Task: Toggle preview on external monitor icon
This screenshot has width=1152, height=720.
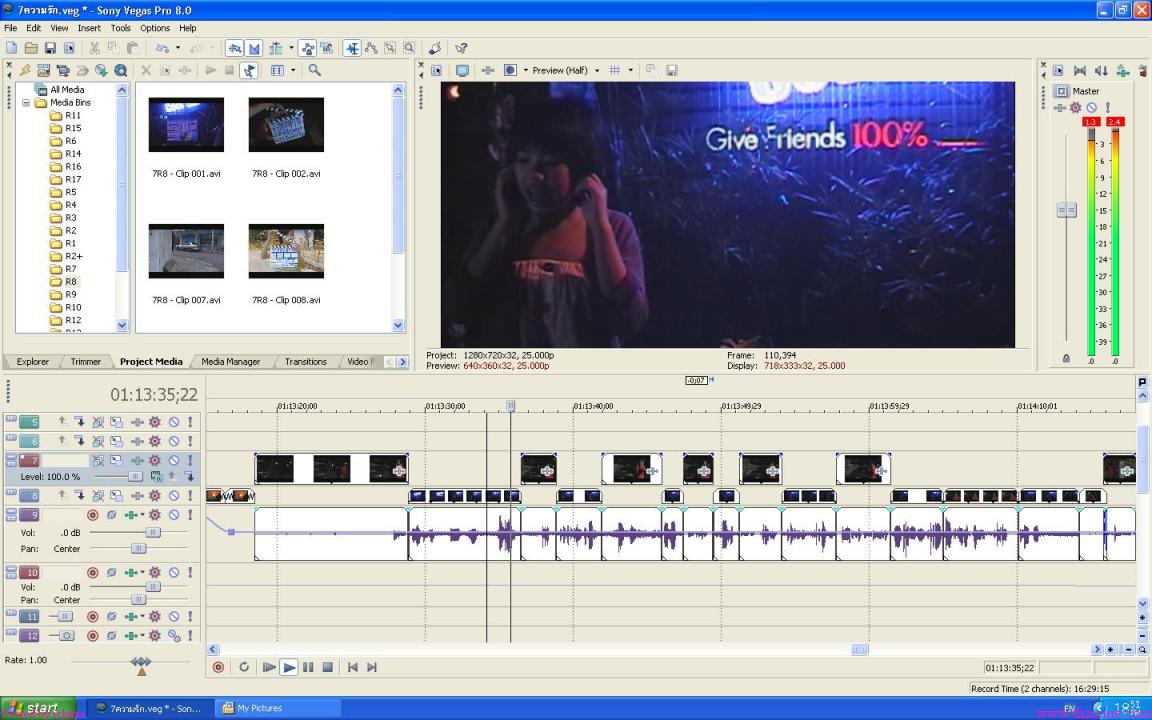Action: pos(462,71)
